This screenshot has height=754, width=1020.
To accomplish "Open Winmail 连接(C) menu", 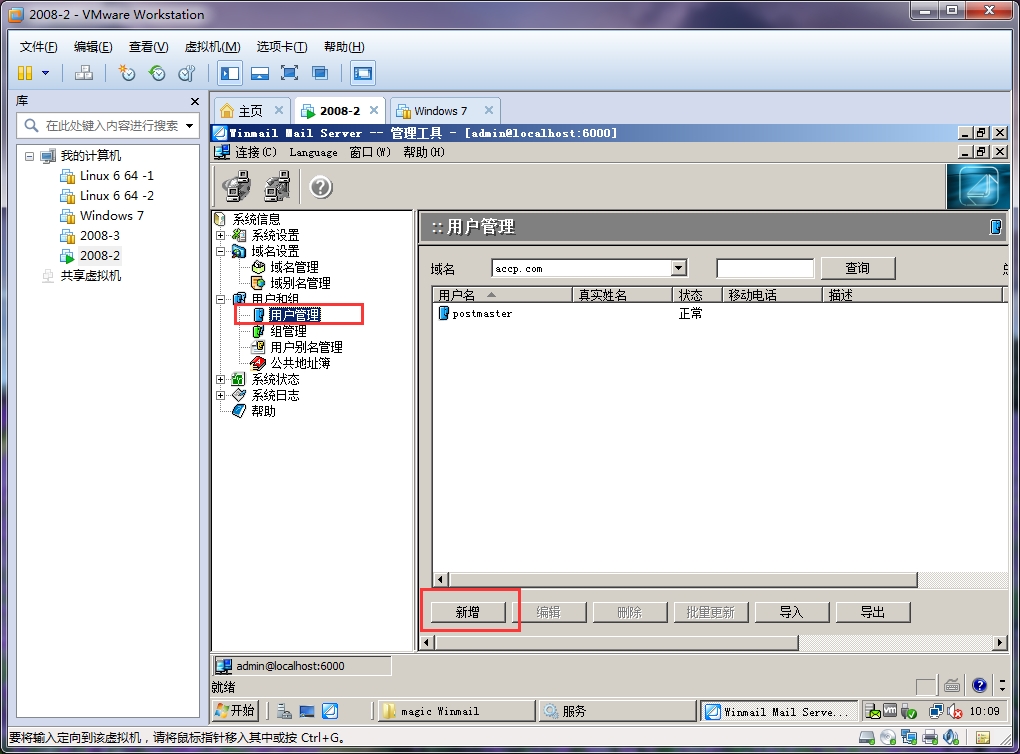I will pyautogui.click(x=256, y=152).
